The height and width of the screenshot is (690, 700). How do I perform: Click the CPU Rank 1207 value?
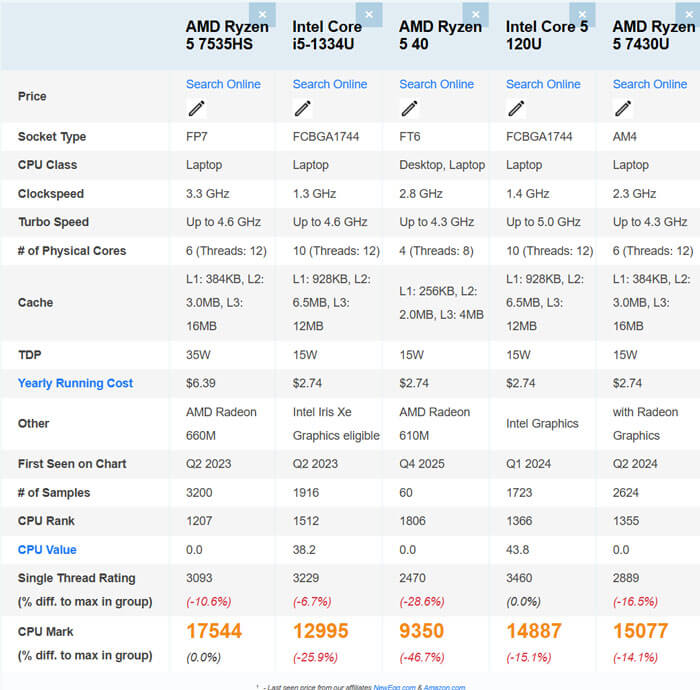pos(199,521)
